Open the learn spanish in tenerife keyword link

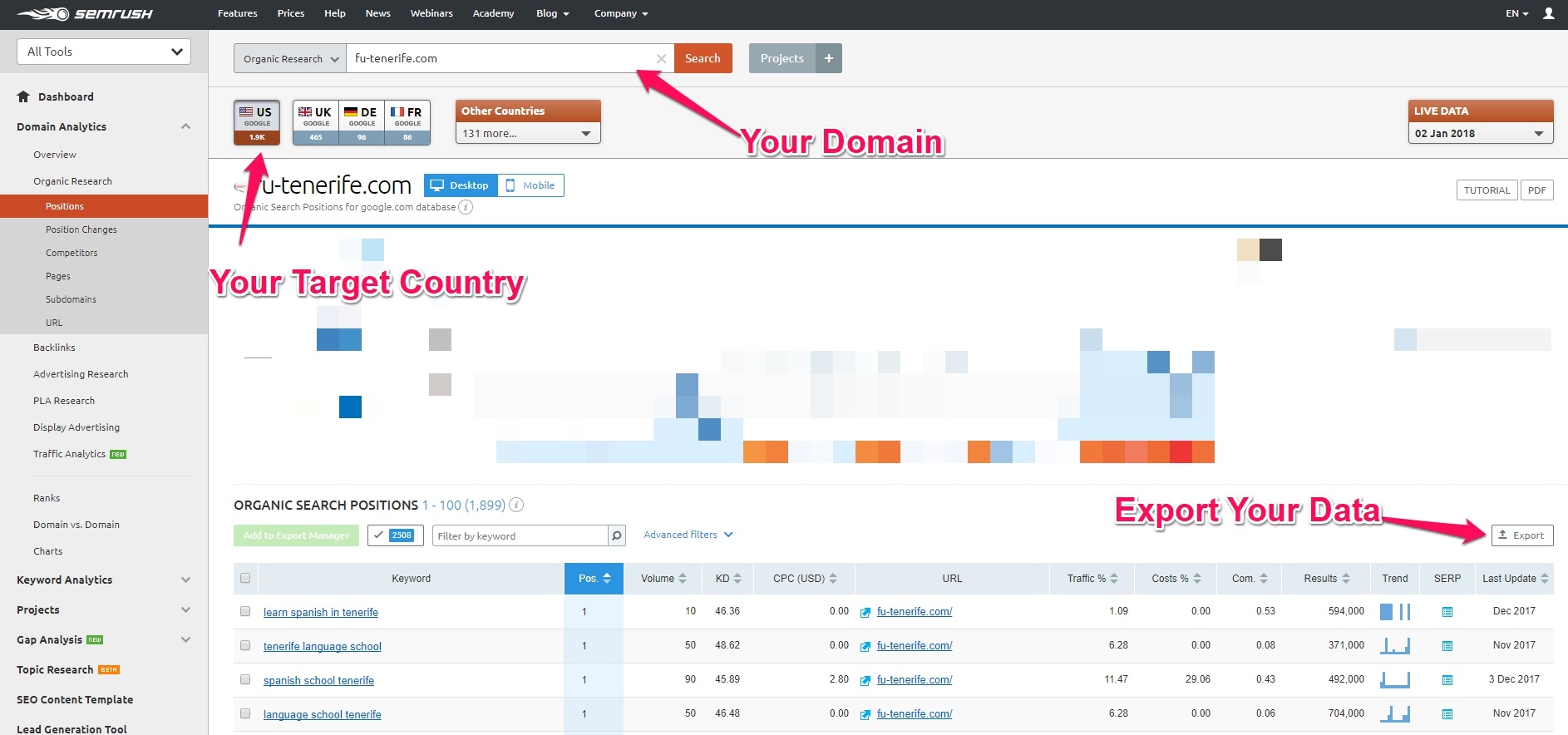point(321,613)
